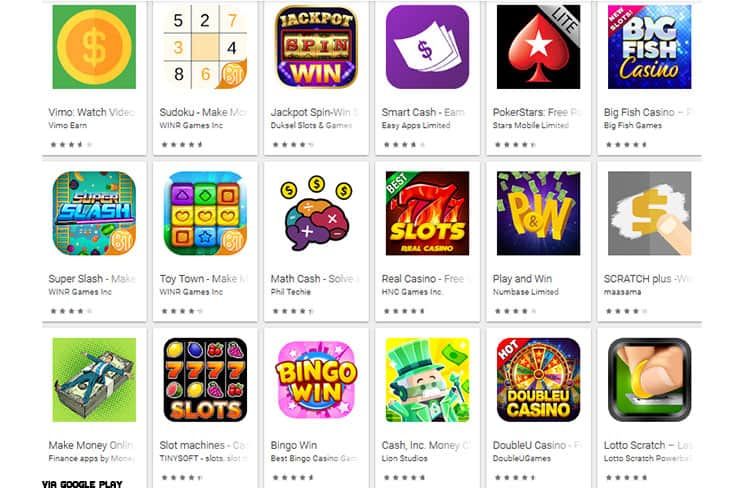Select the Sudoku number grid app icon
Image resolution: width=744 pixels, height=488 pixels.
(205, 47)
